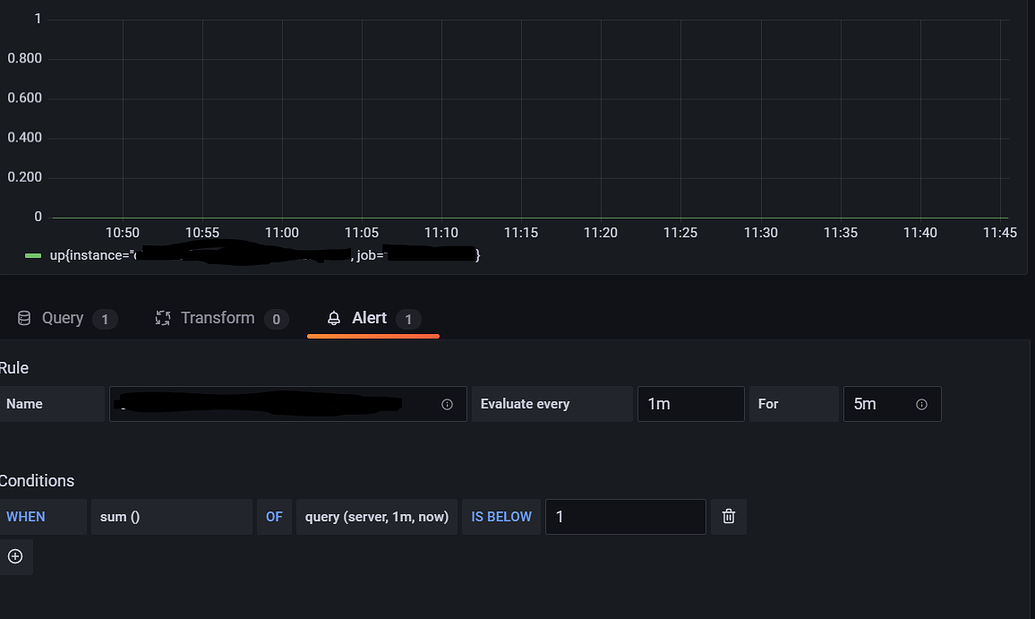
Task: Click the database icon beside Query
Action: click(22, 318)
